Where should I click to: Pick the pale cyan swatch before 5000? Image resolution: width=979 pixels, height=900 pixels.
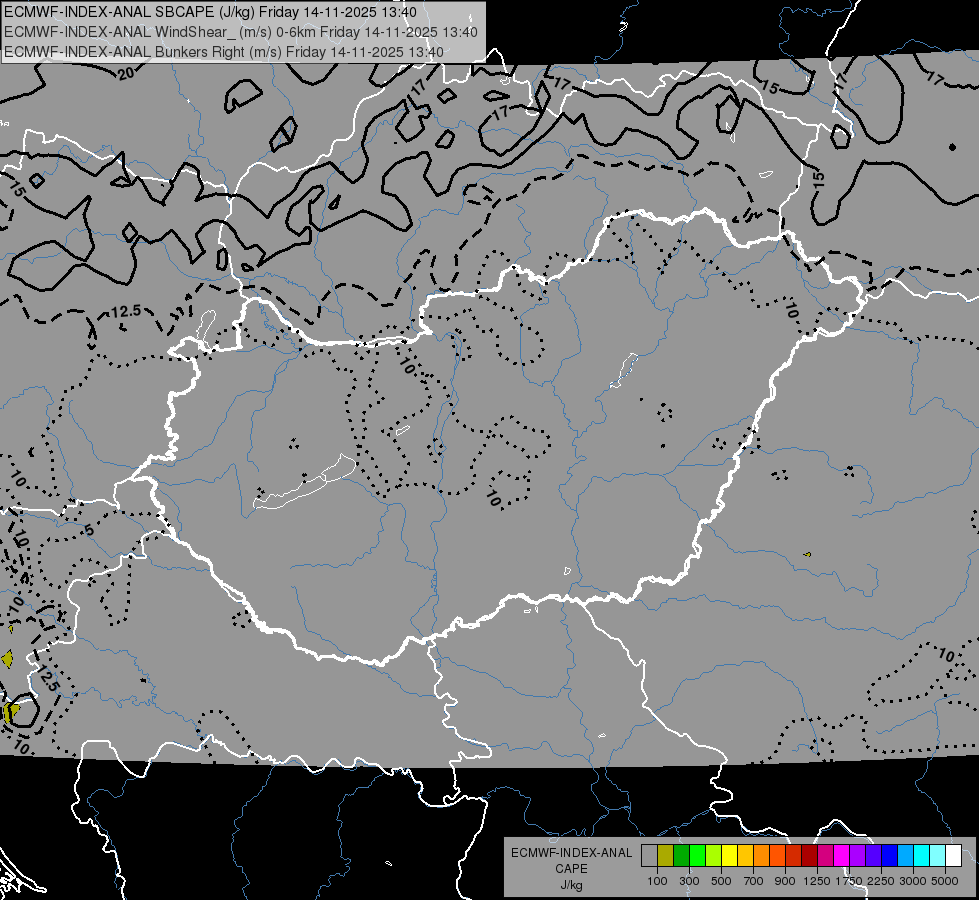tap(938, 855)
